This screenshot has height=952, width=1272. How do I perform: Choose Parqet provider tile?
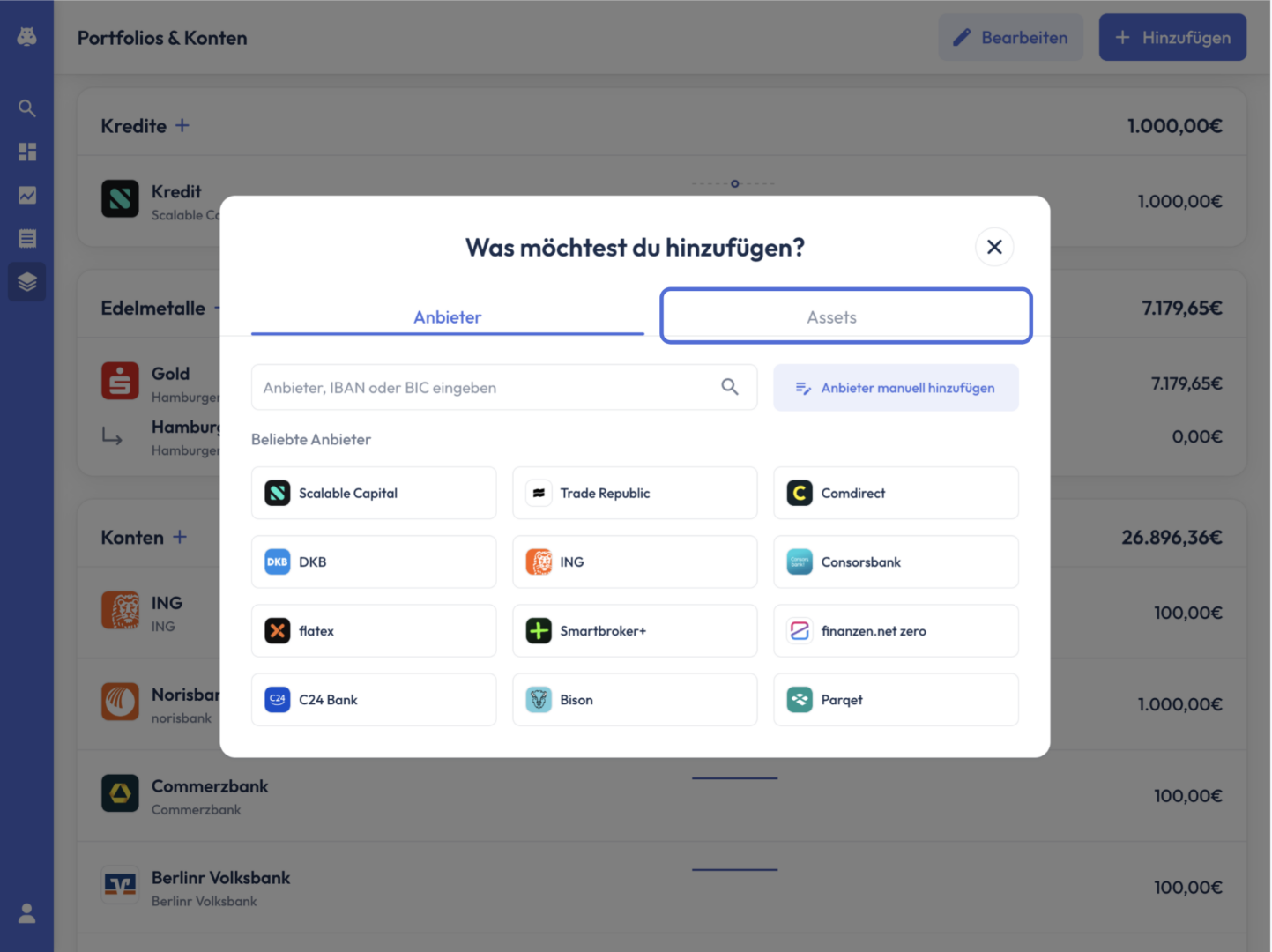[896, 700]
